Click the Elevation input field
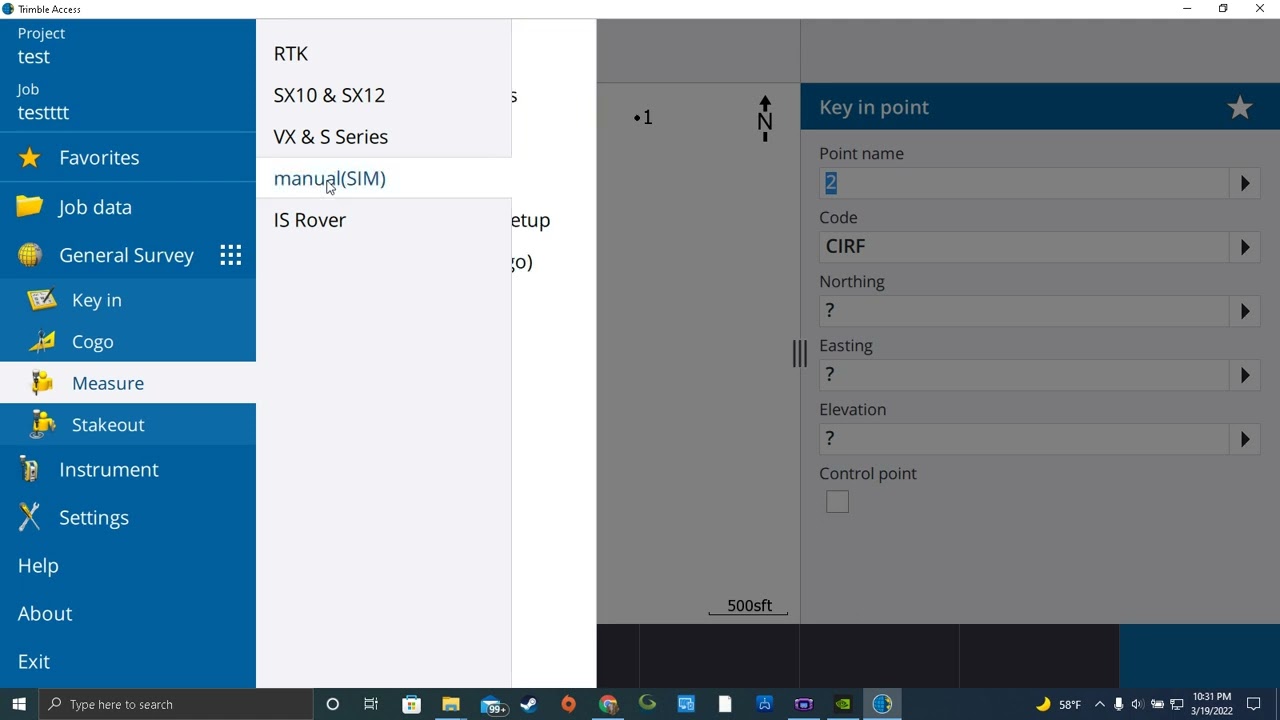This screenshot has height=720, width=1280. tap(1024, 439)
